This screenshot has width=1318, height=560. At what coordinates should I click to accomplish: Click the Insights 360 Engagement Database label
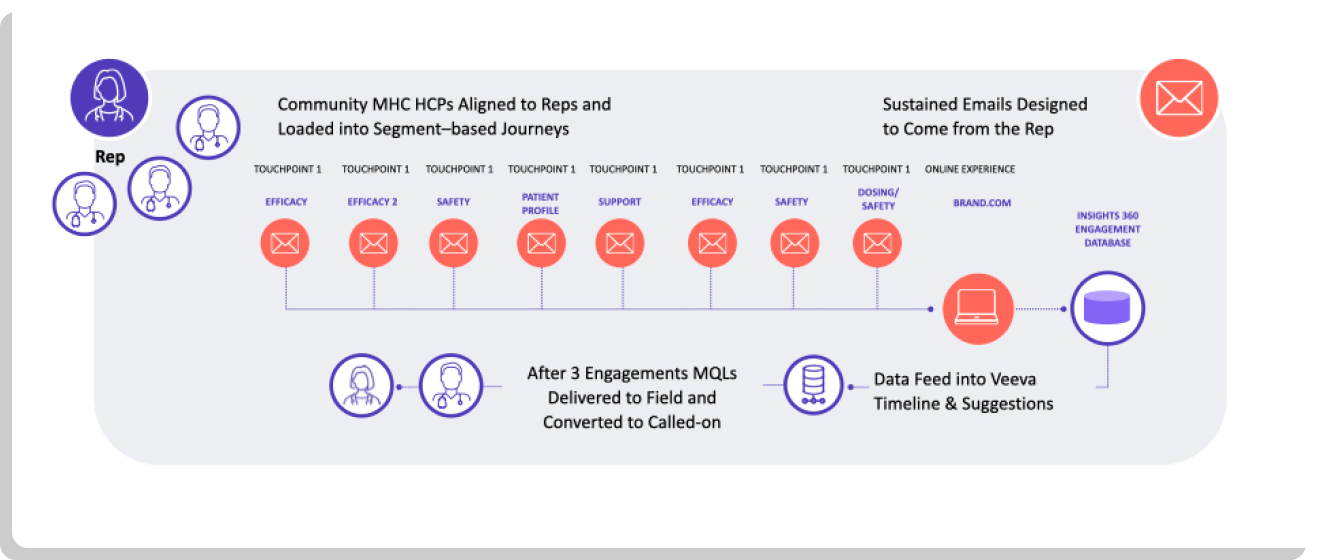[1107, 229]
